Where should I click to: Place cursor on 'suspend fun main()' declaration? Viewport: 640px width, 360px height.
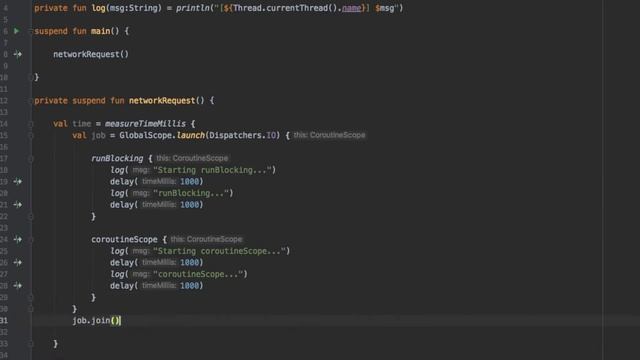tap(77, 31)
